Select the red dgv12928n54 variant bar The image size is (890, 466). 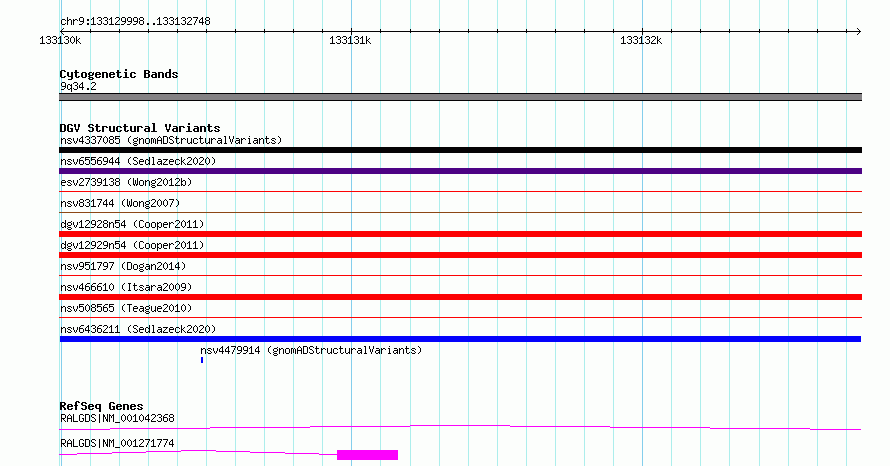pos(460,234)
